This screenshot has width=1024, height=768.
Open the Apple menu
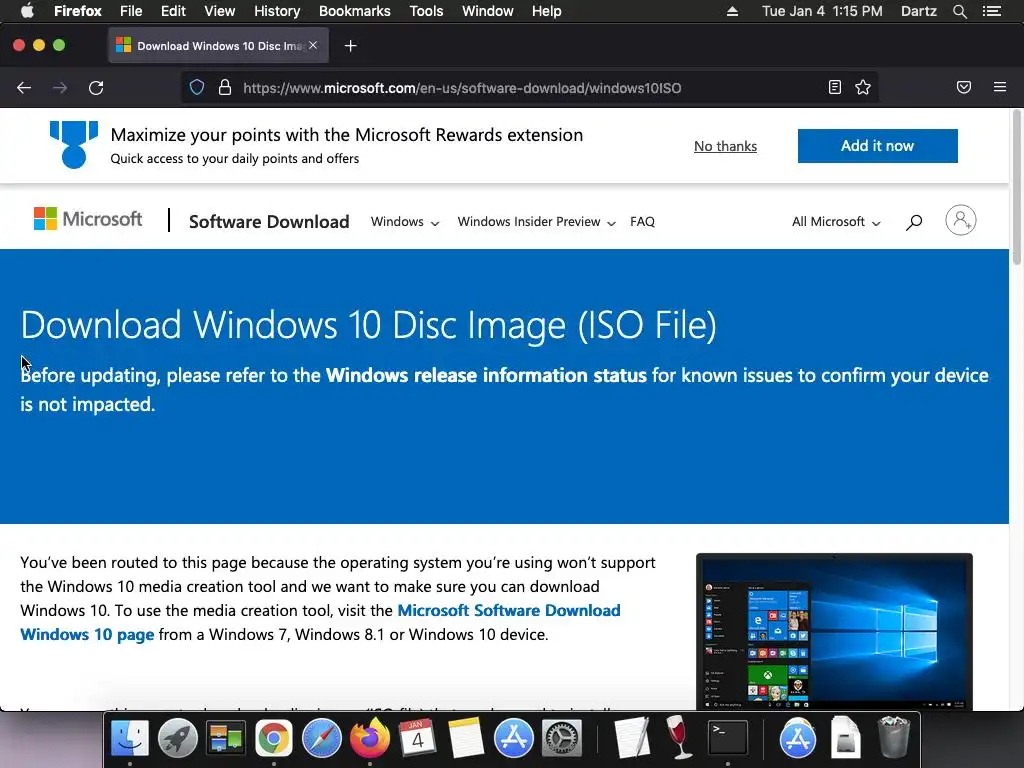coord(27,11)
